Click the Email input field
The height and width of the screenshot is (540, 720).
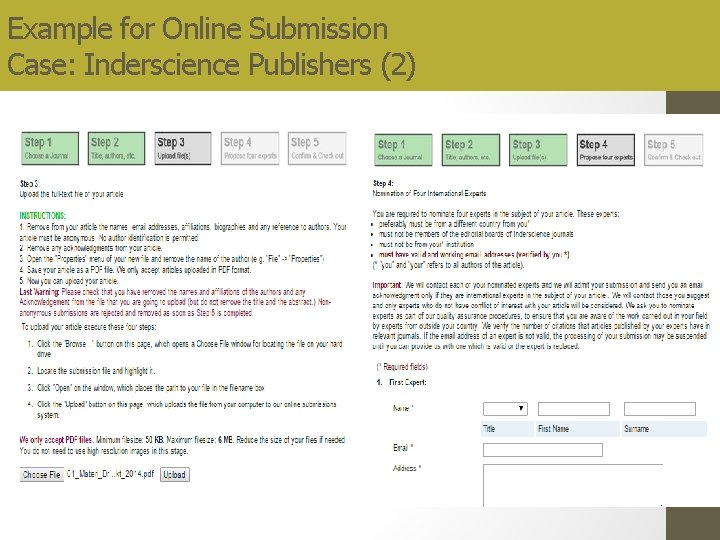[x=543, y=450]
